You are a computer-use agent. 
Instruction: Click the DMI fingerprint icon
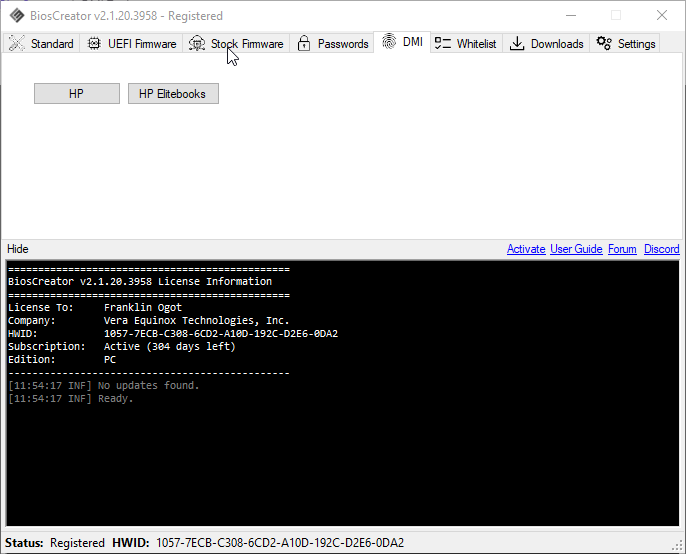pyautogui.click(x=389, y=42)
